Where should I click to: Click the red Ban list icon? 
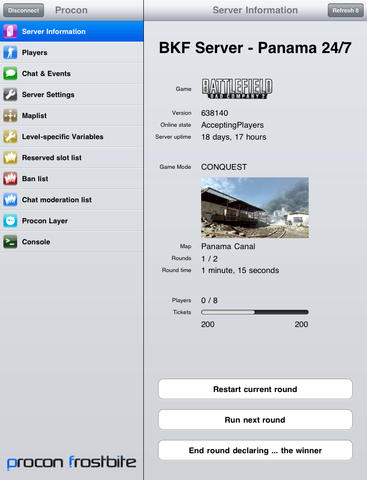point(10,178)
